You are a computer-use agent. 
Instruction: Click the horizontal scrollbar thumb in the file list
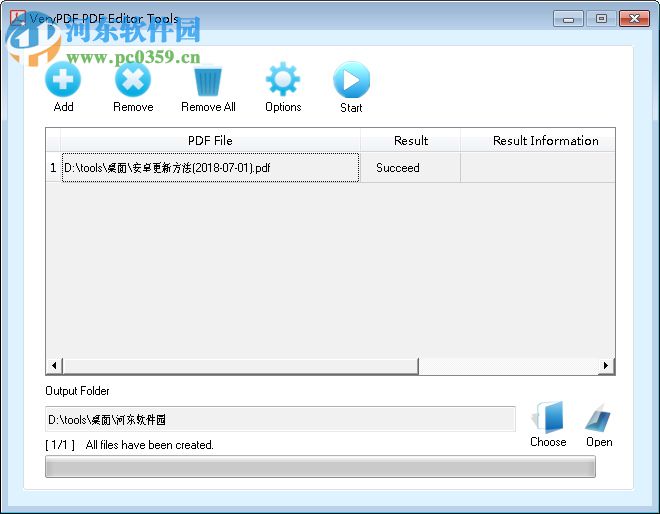240,365
